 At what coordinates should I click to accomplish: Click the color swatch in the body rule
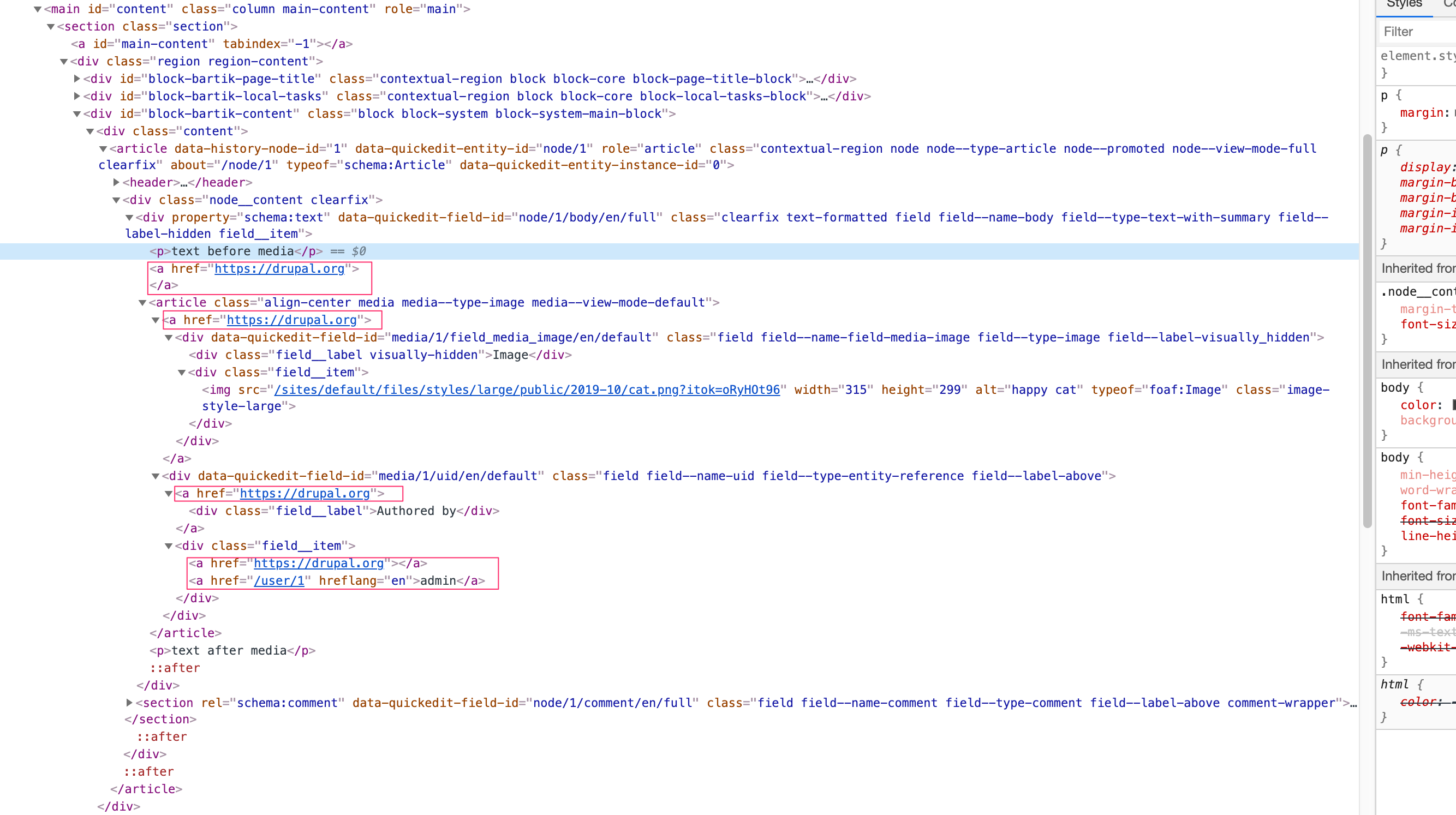point(1453,405)
